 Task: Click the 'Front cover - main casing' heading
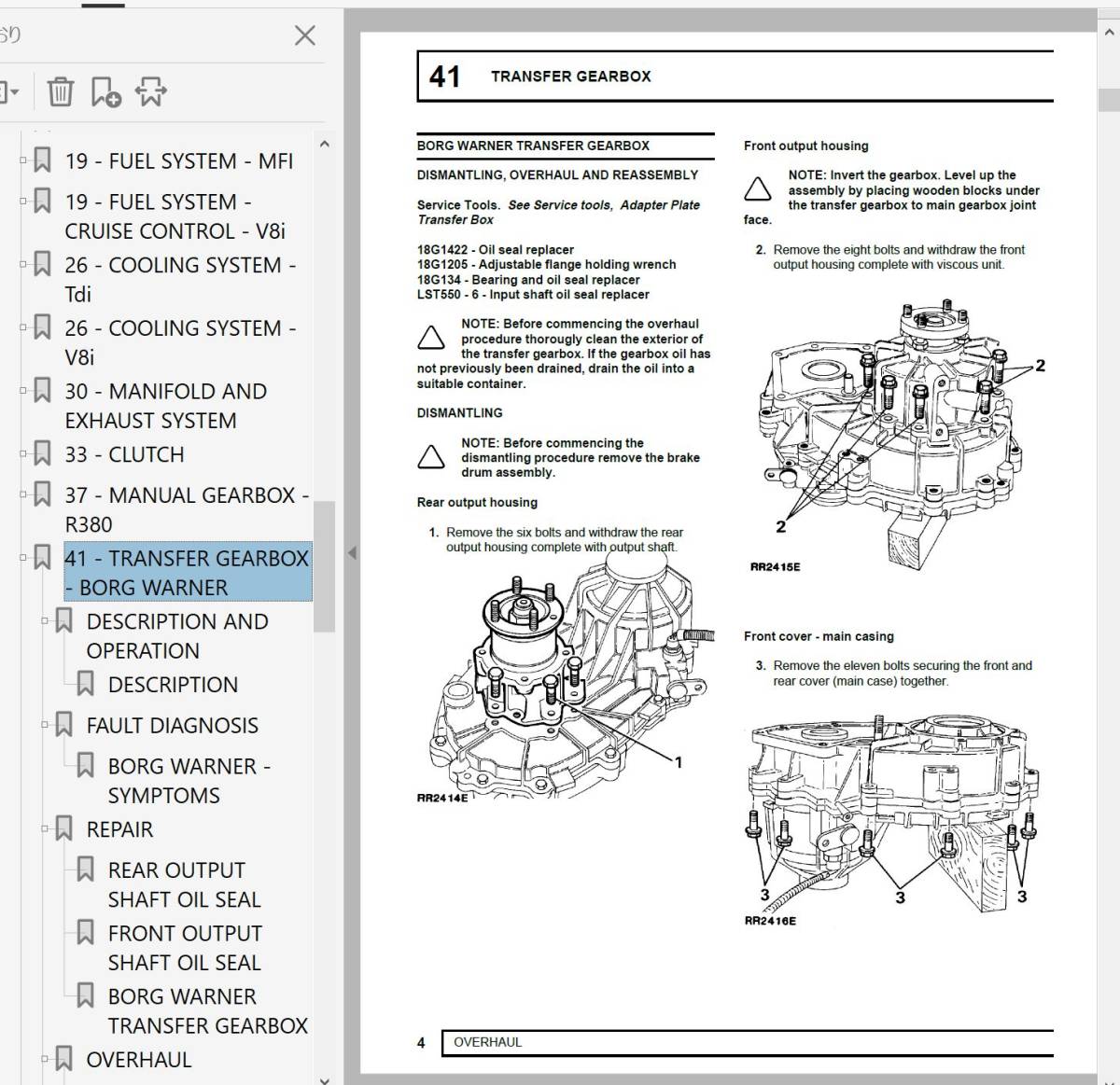819,636
